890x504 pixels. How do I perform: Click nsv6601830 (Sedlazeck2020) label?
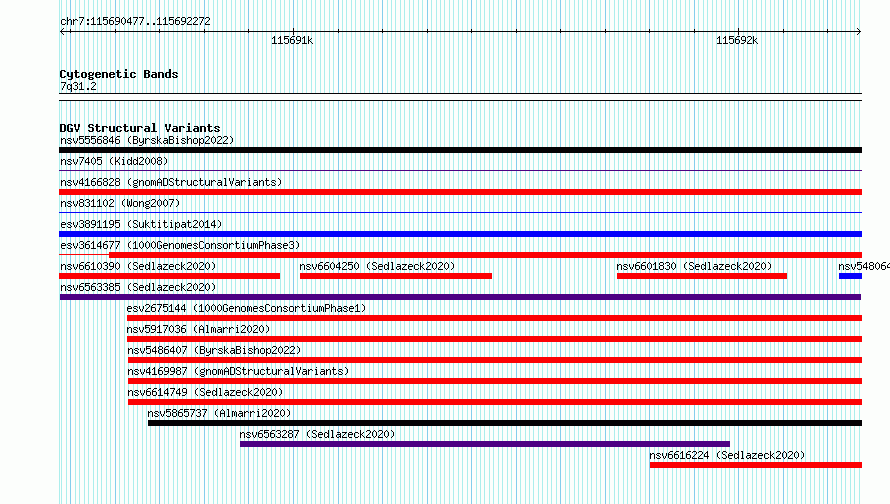click(694, 266)
